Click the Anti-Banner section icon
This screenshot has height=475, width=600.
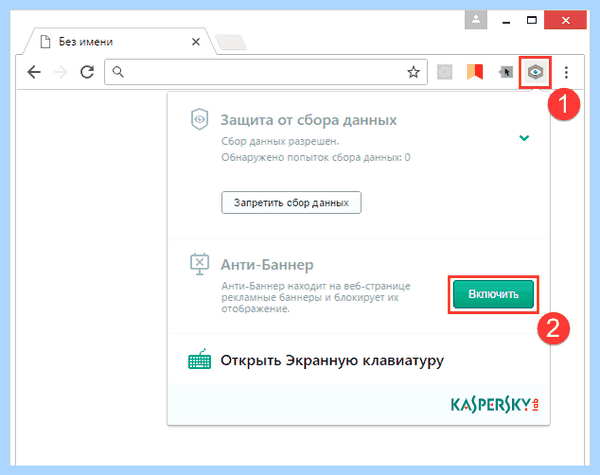pos(199,264)
